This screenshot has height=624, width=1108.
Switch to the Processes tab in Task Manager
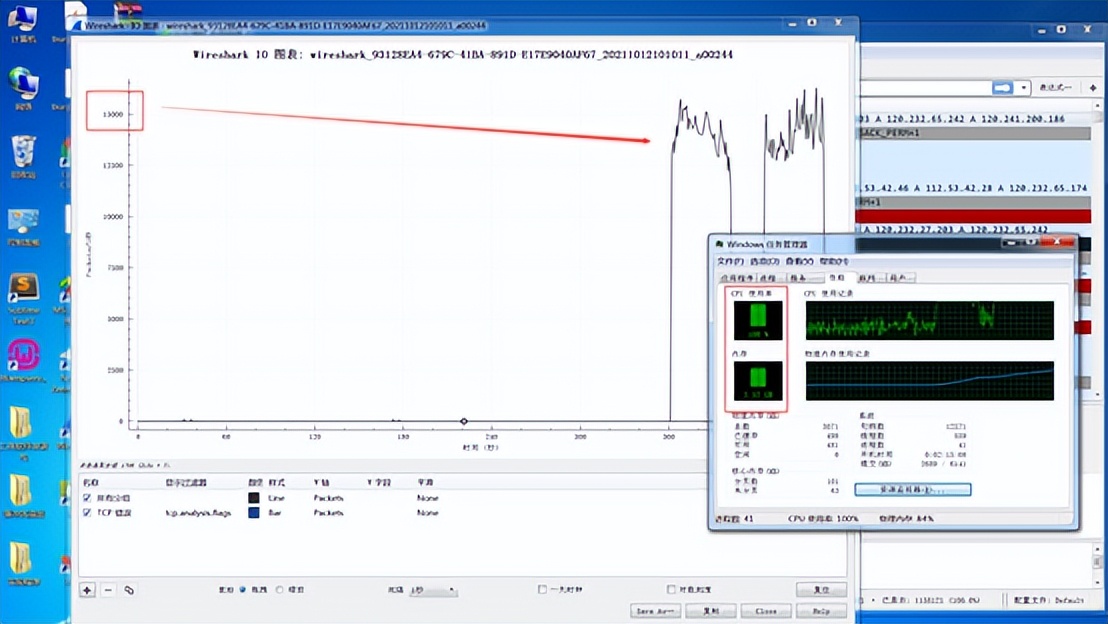[768, 277]
